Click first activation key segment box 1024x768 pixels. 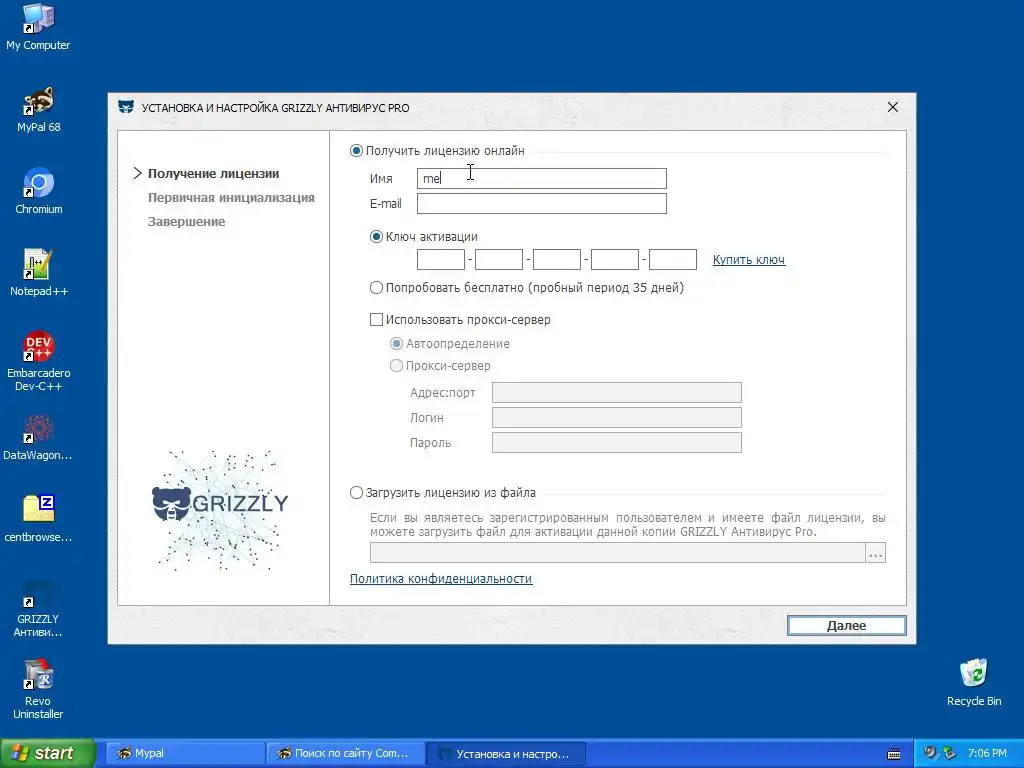pyautogui.click(x=441, y=259)
